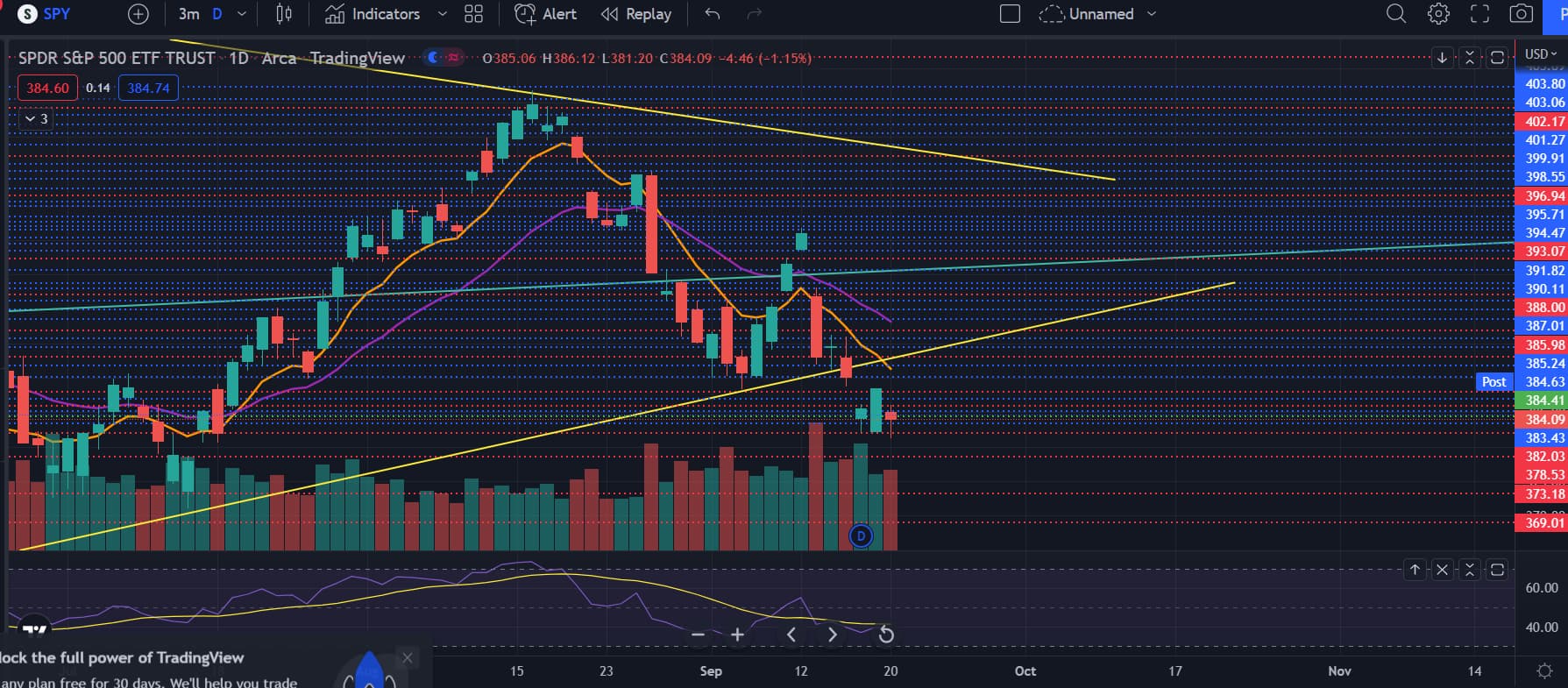Redo the chart action

tap(754, 14)
